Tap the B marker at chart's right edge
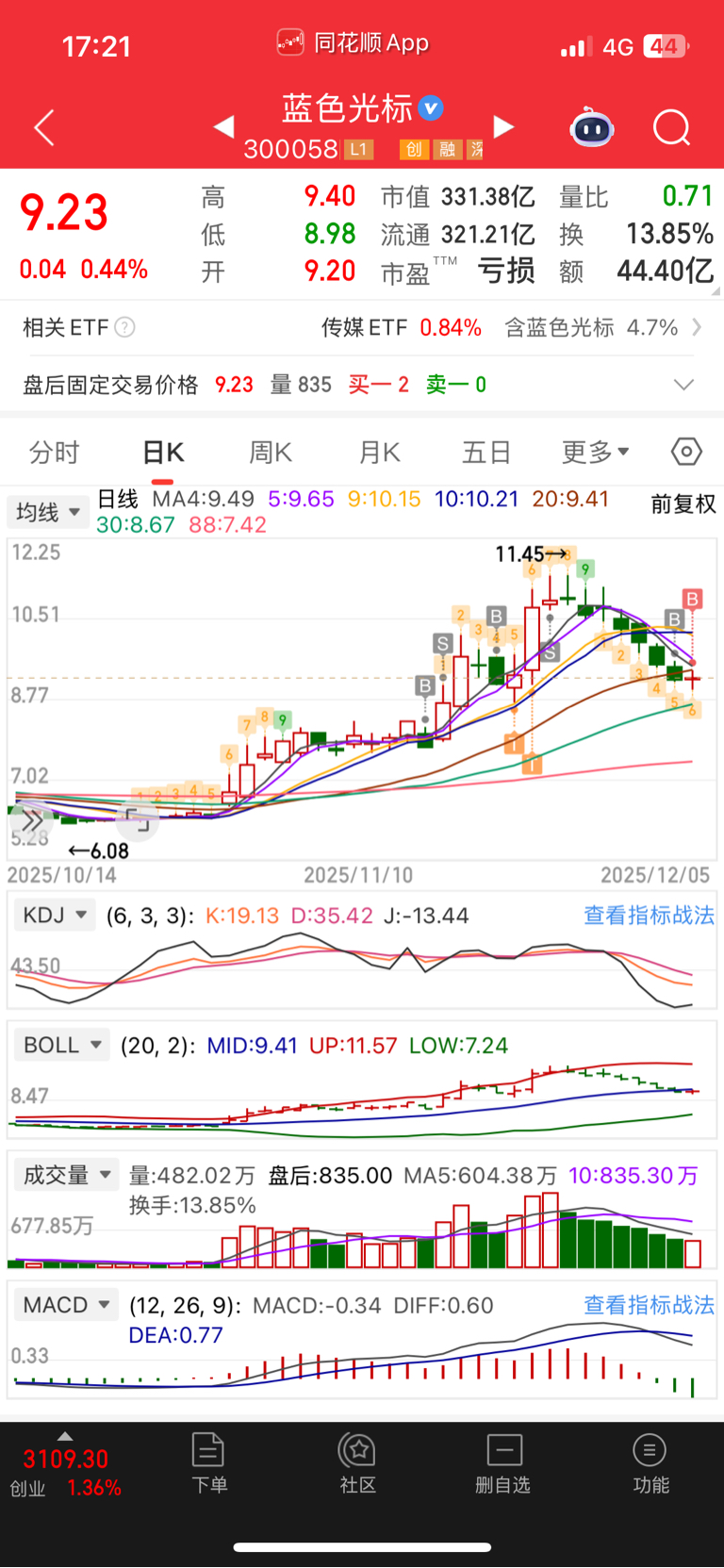The height and width of the screenshot is (1568, 724). click(x=693, y=599)
